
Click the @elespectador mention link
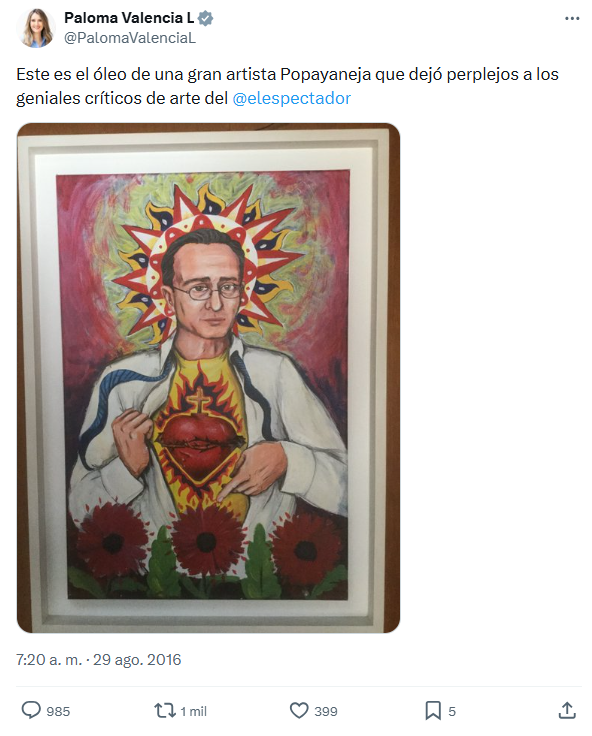click(292, 98)
